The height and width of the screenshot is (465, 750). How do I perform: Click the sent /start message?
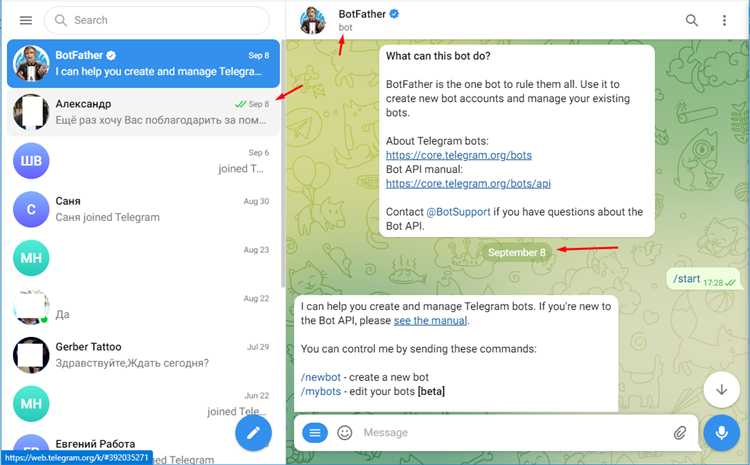click(x=703, y=279)
